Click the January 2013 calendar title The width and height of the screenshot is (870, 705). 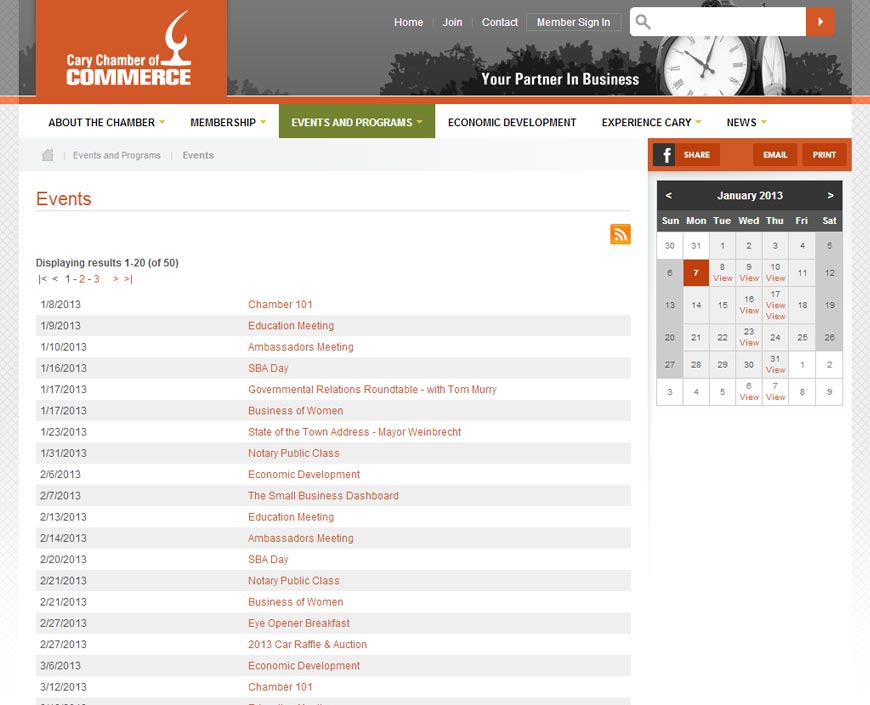(x=750, y=195)
